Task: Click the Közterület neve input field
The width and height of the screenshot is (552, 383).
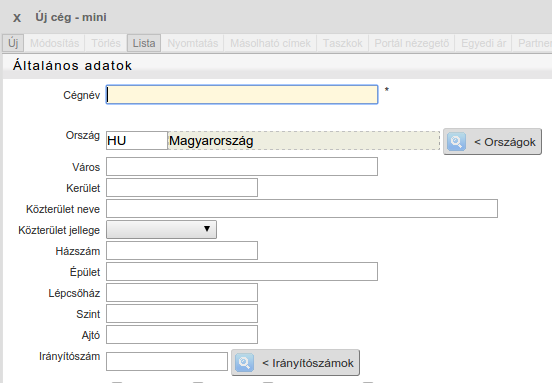Action: pos(302,208)
